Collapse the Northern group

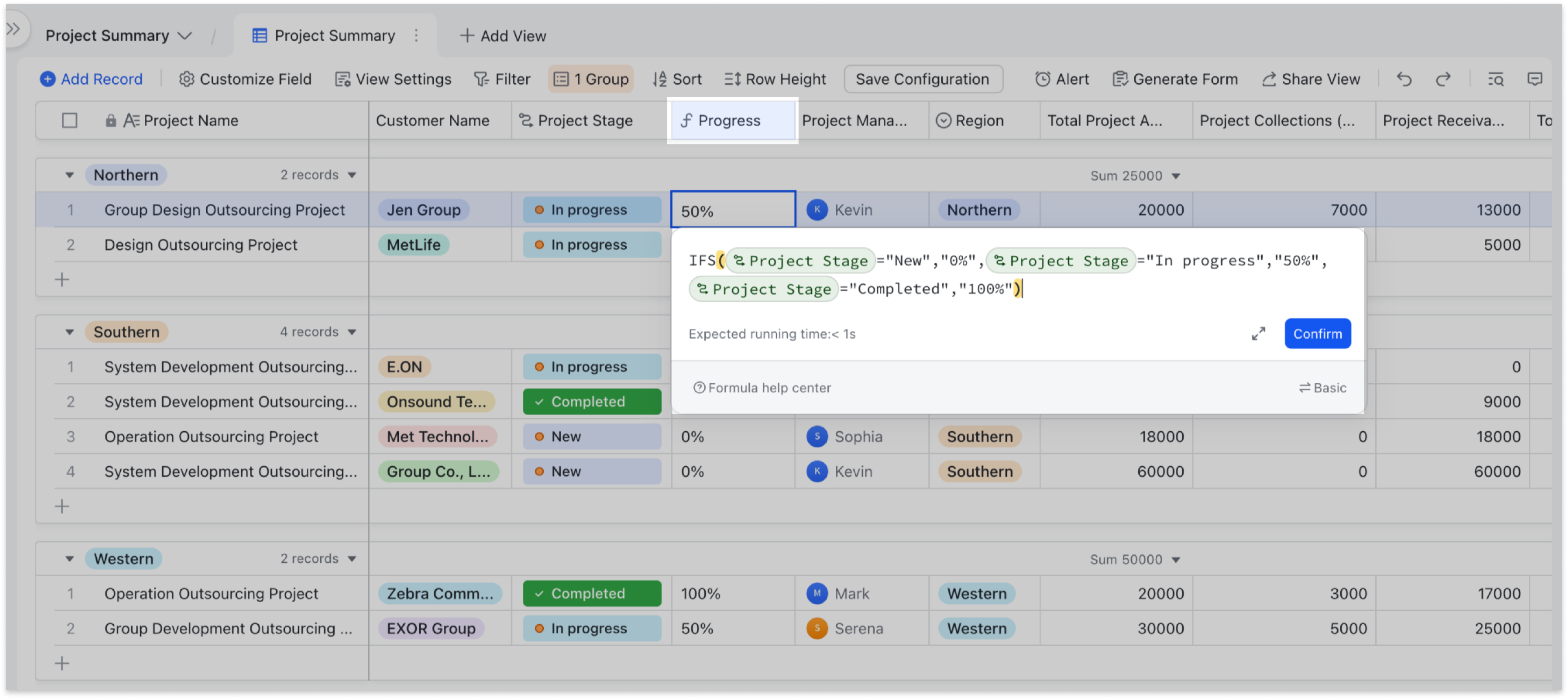tap(69, 175)
